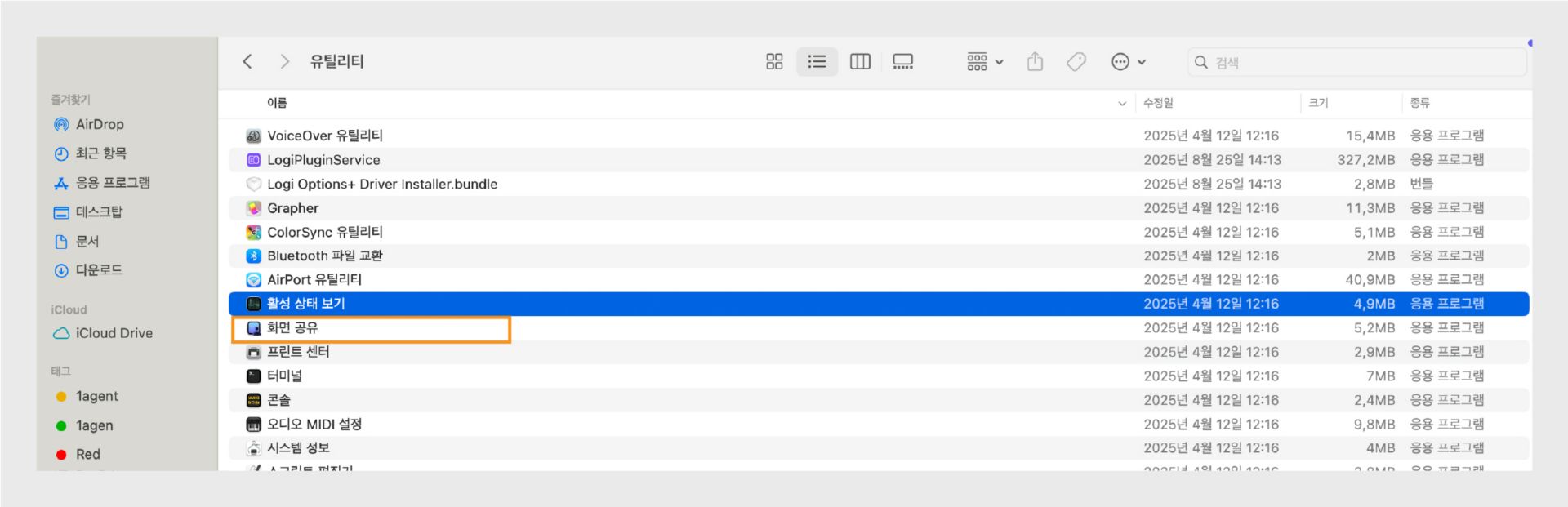
Task: Select the 터미널 app icon
Action: click(x=254, y=376)
